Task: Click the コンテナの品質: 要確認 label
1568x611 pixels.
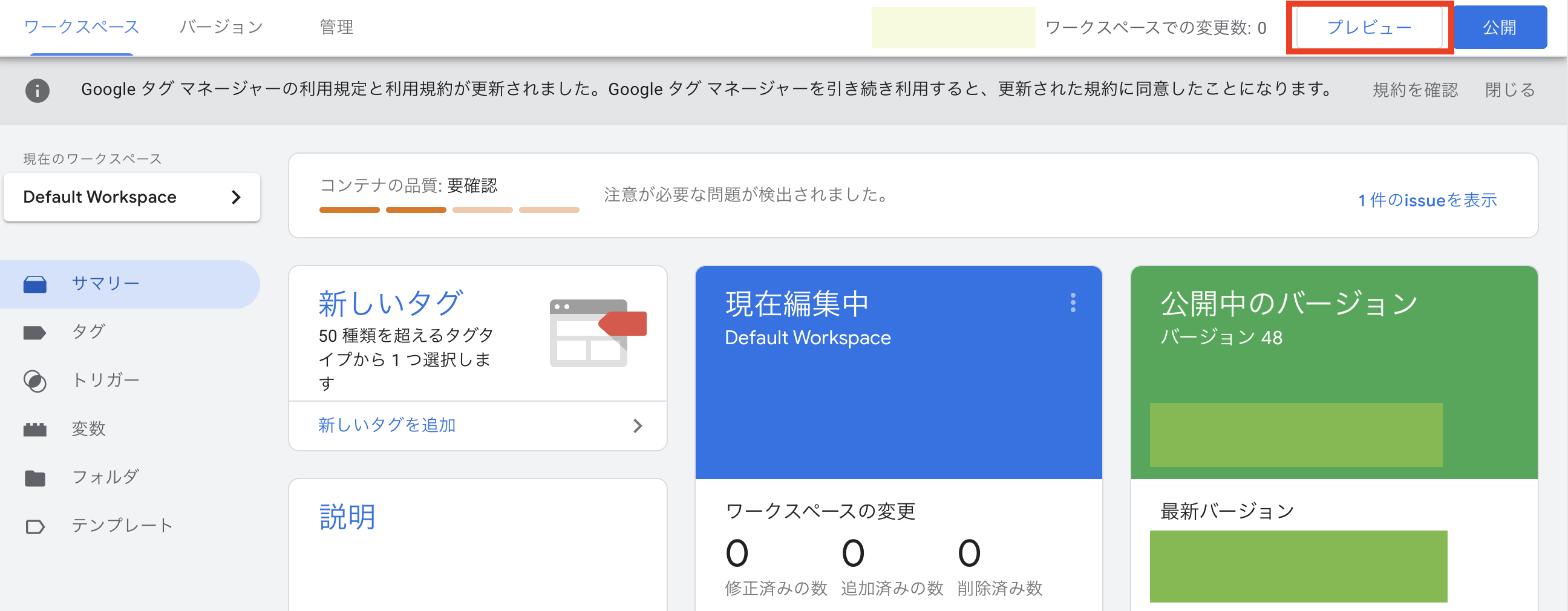Action: [x=408, y=186]
